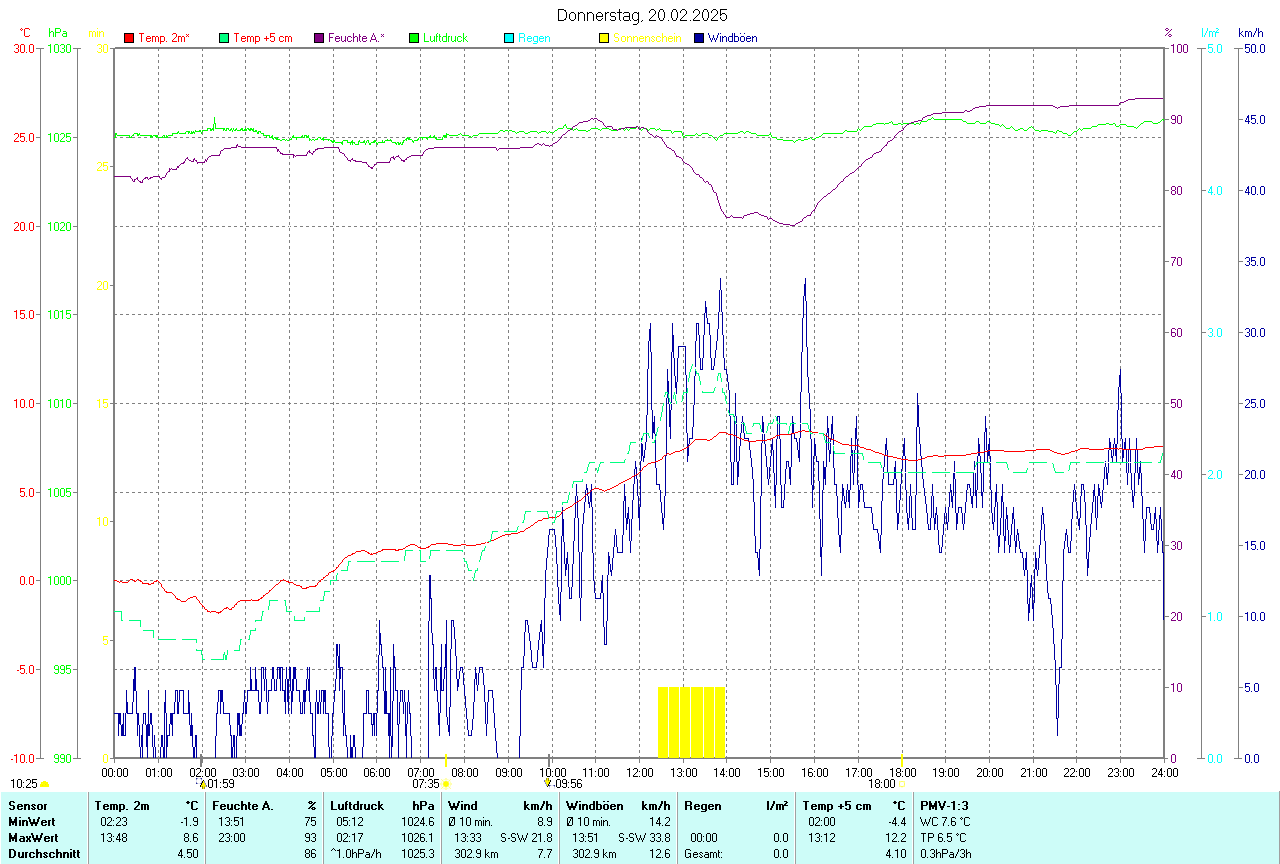Click the 'MaxWert' row label
Image resolution: width=1280 pixels, height=864 pixels.
pos(32,837)
